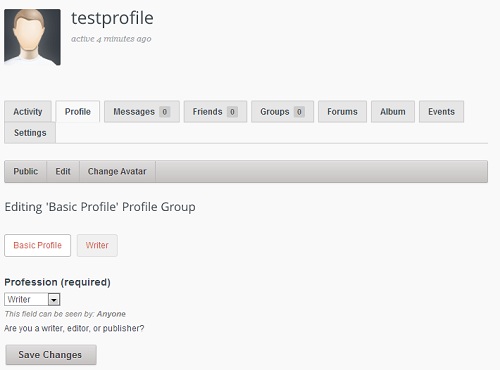This screenshot has height=370, width=500.
Task: Open the Groups tab
Action: (x=282, y=111)
